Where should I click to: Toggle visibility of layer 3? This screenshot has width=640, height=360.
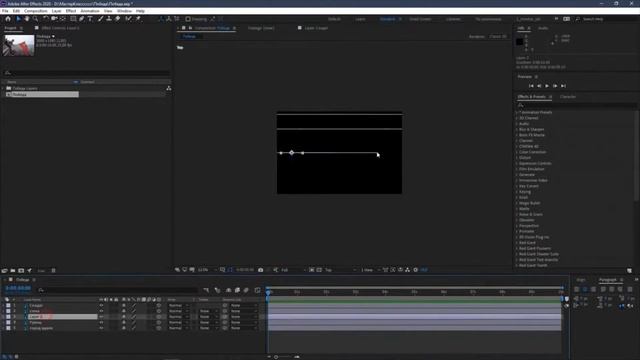[101, 317]
